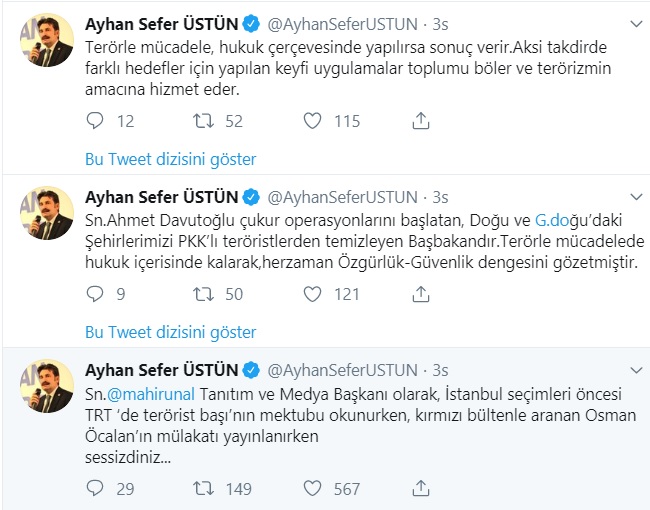Image resolution: width=650 pixels, height=510 pixels.
Task: Like the tweet with 121 likes
Action: 312,294
